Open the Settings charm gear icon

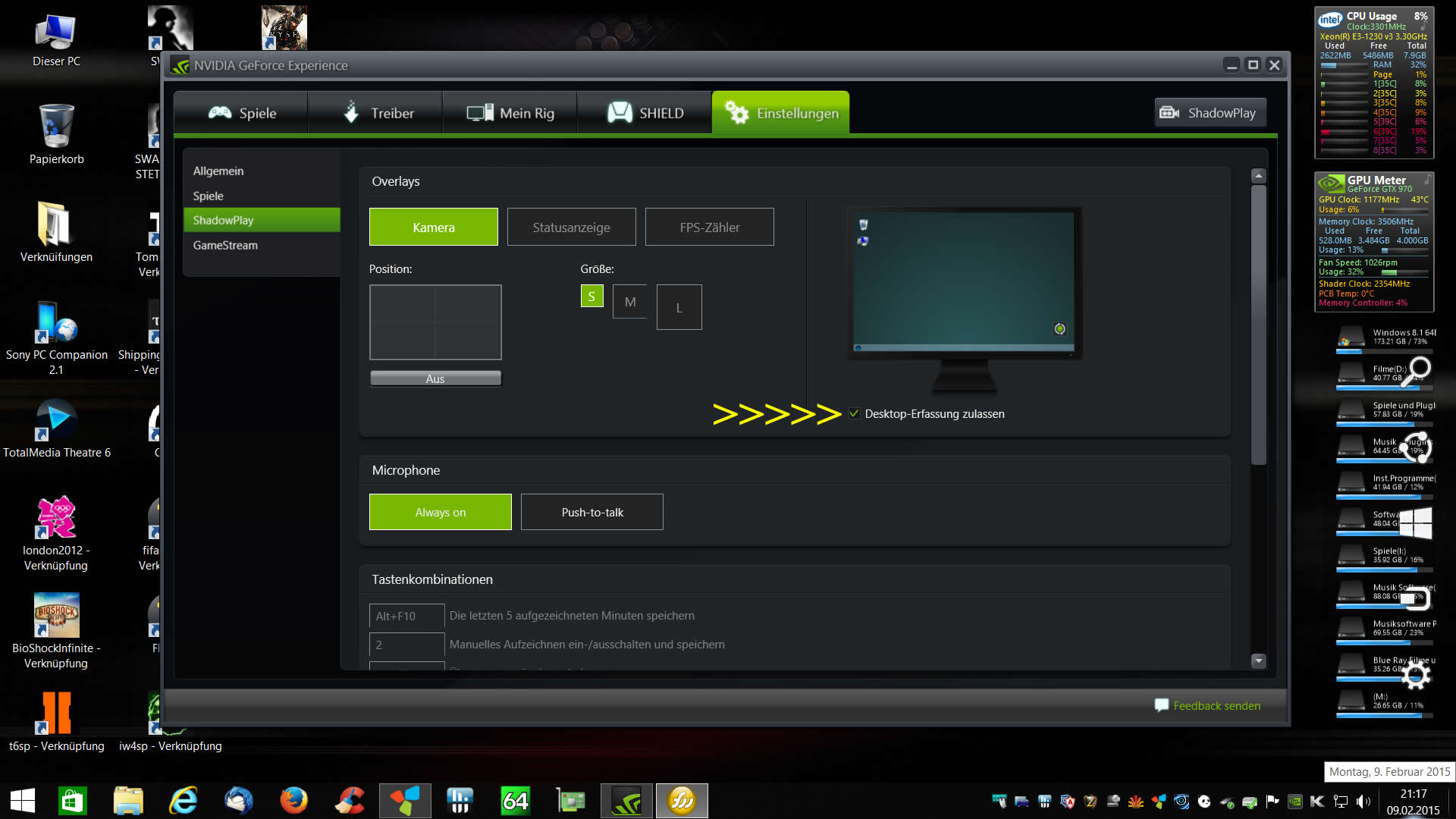pyautogui.click(x=1417, y=676)
